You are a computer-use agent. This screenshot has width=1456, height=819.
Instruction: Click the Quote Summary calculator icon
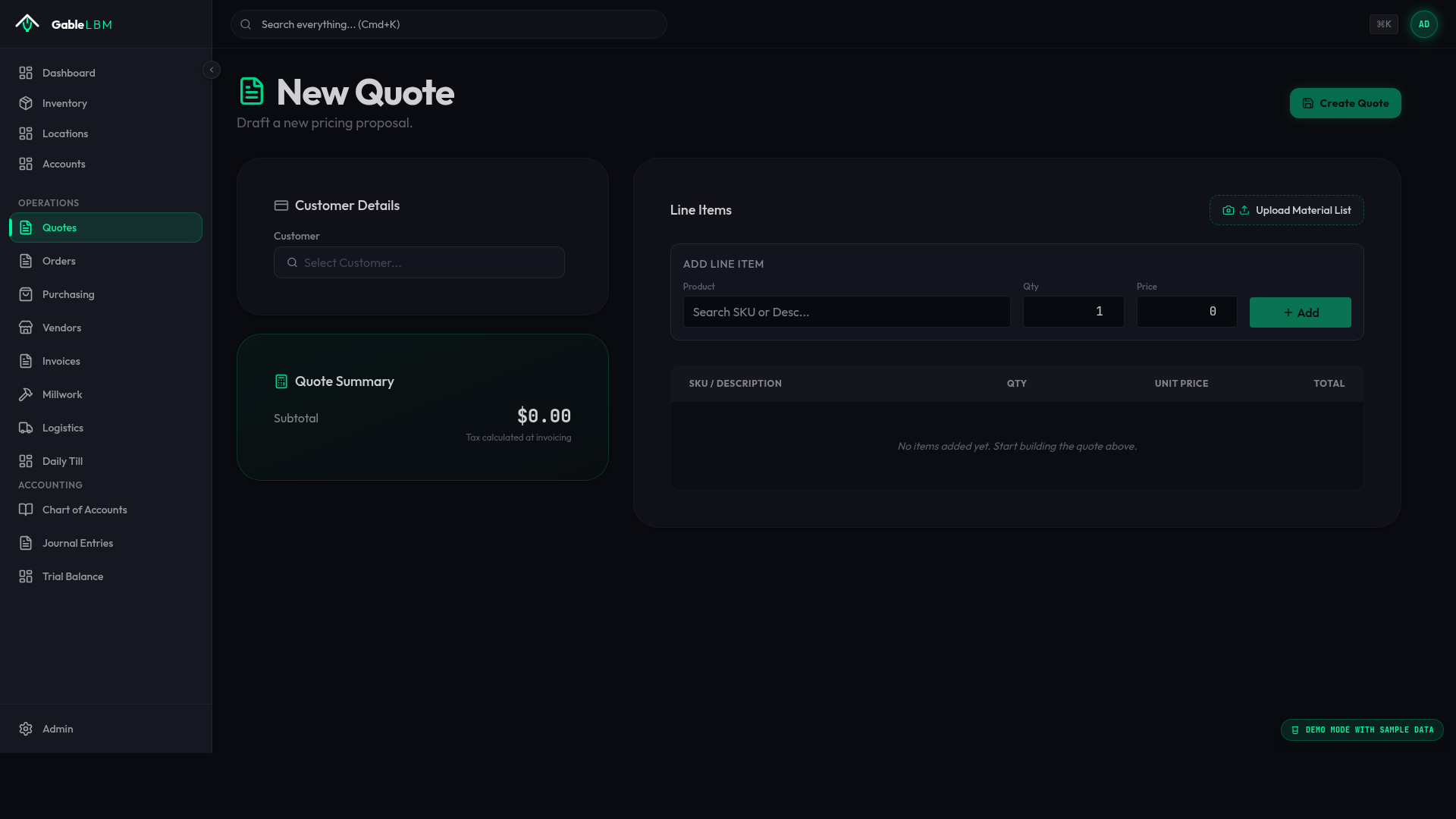(281, 381)
